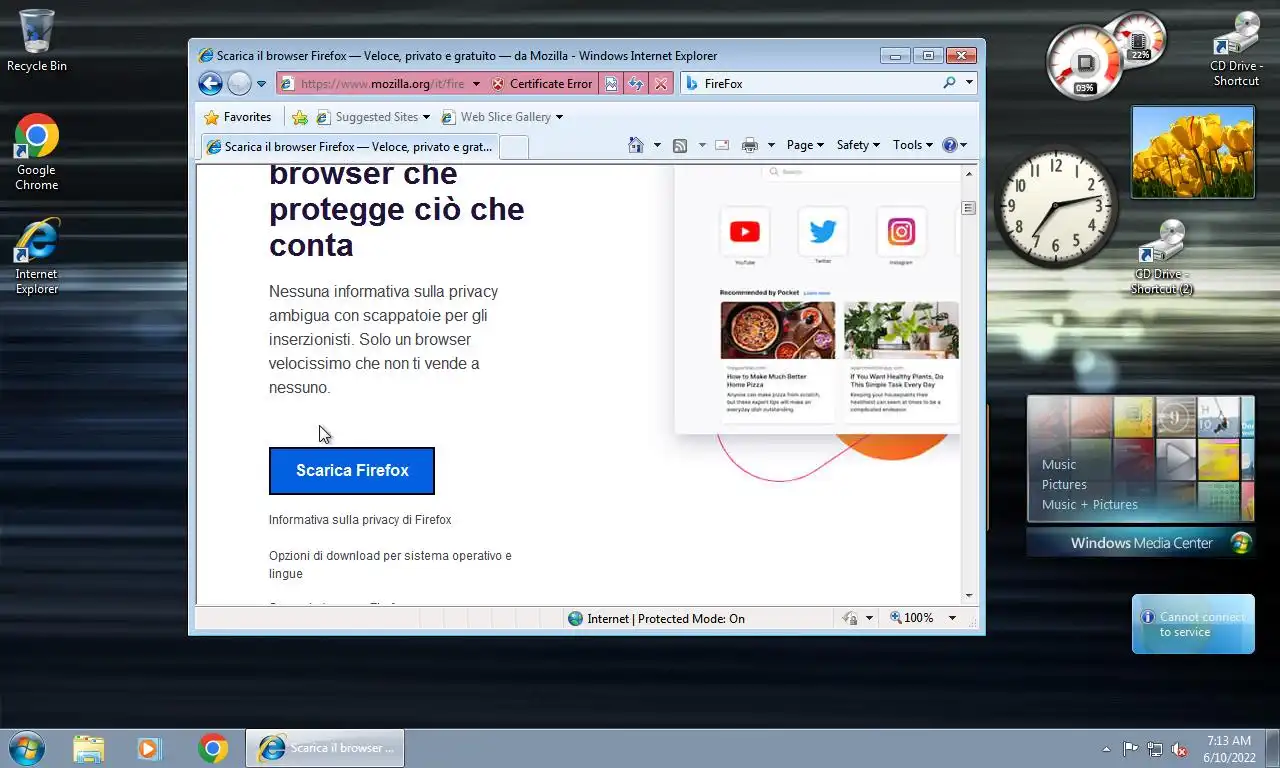Select Google Chrome desktop shortcut
Screen dimensions: 1280x768
tap(37, 152)
